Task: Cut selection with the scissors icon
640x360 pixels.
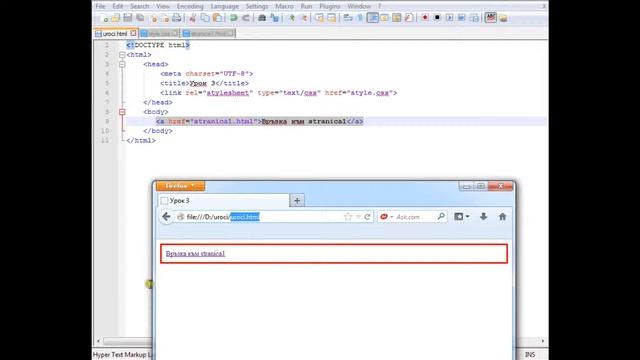Action: (192, 18)
